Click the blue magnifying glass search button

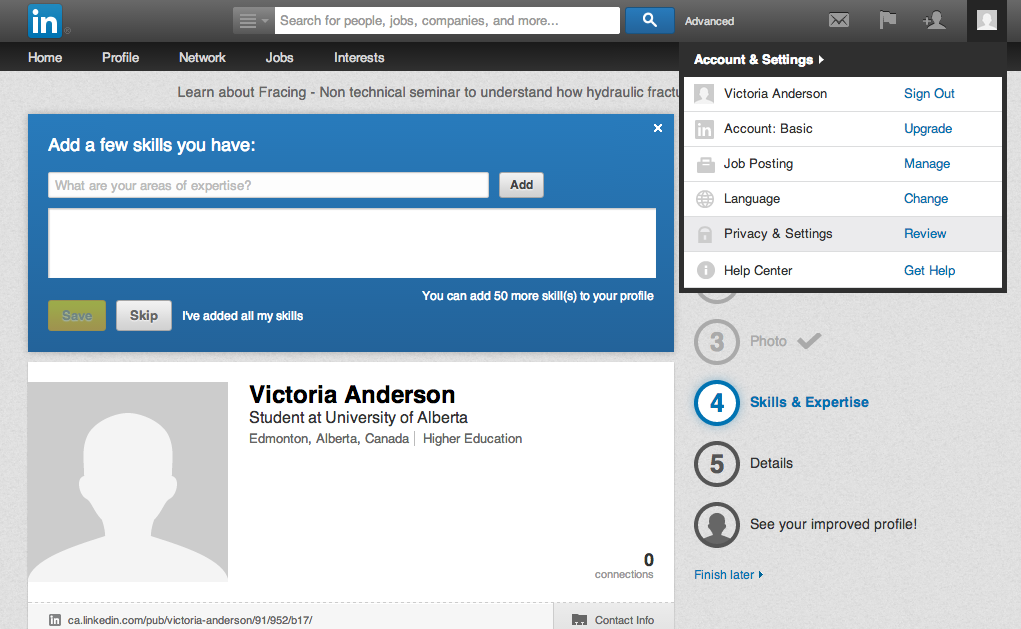tap(649, 21)
